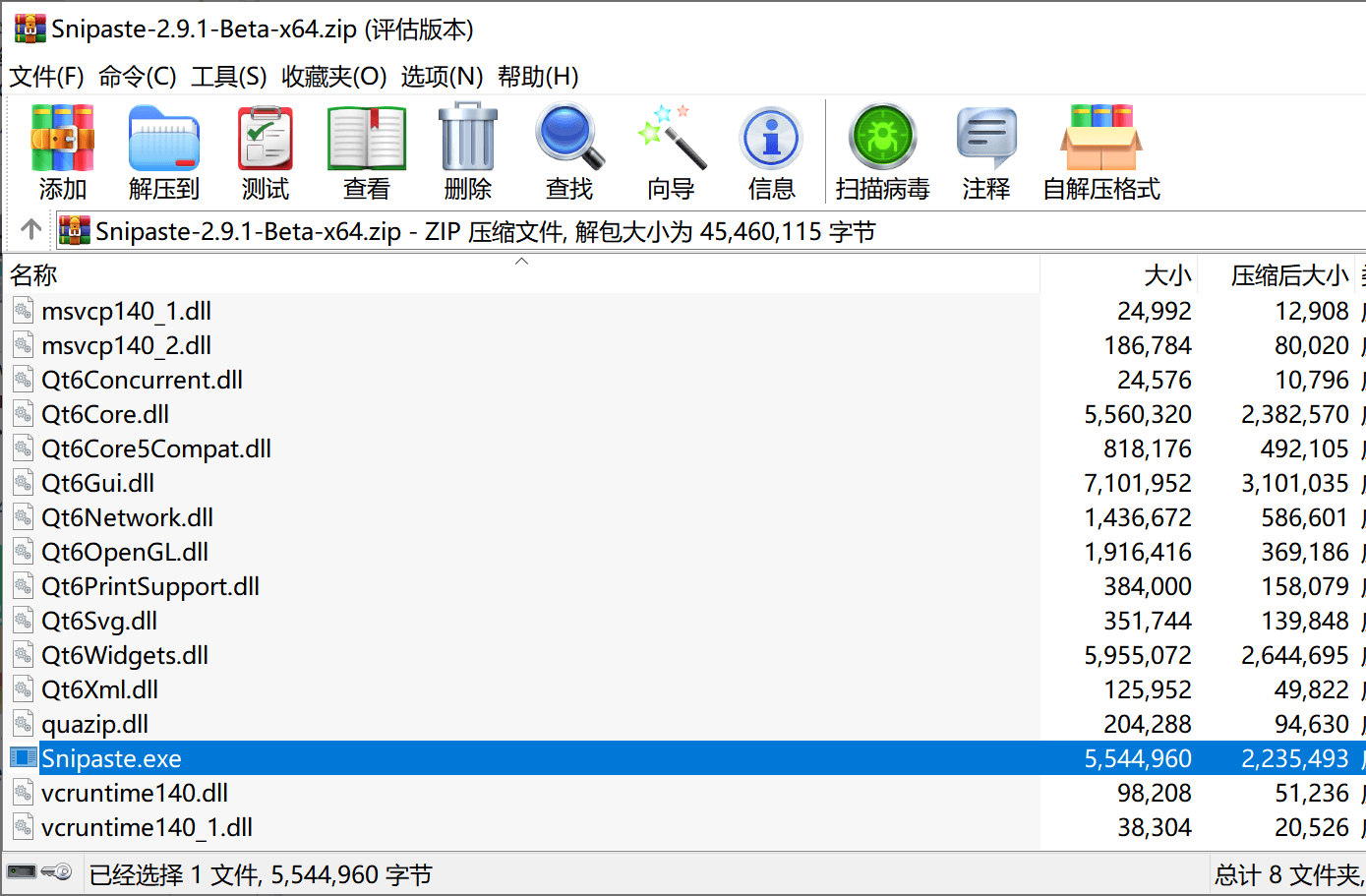Select the Snipaste.exe file row
Image resolution: width=1366 pixels, height=896 pixels.
coord(111,759)
